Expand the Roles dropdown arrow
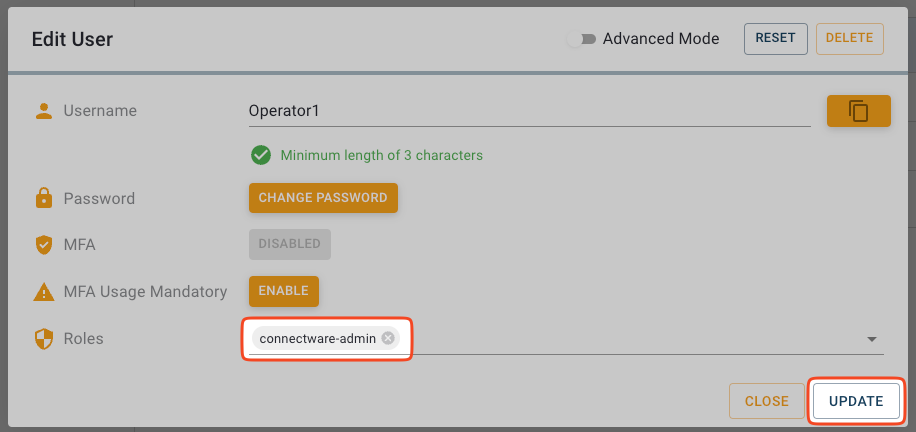The width and height of the screenshot is (916, 432). (x=871, y=340)
